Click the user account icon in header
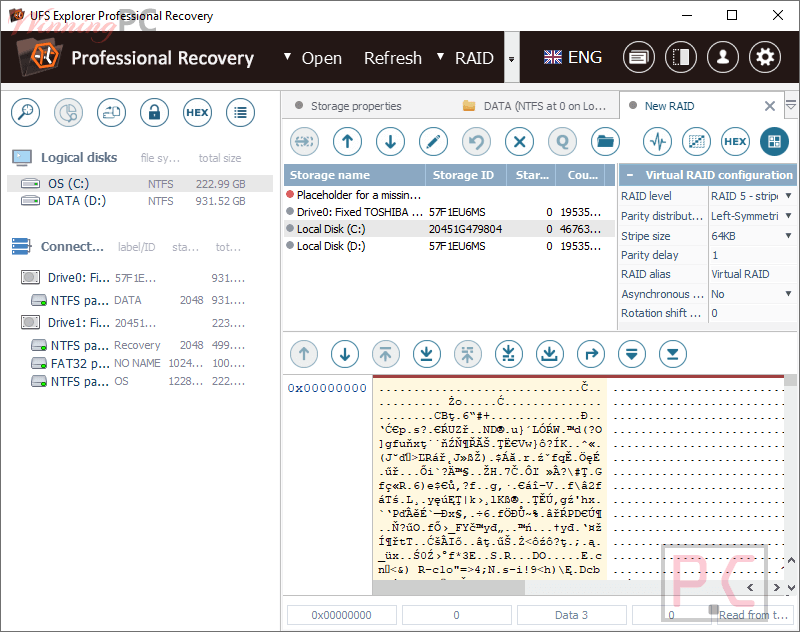Viewport: 800px width, 632px height. 723,57
